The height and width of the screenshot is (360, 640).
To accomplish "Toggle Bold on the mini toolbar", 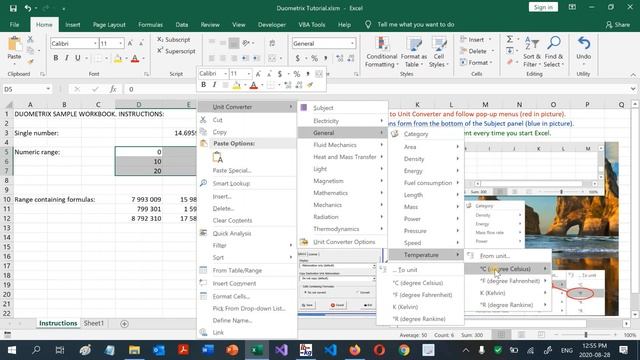I will 203,85.
